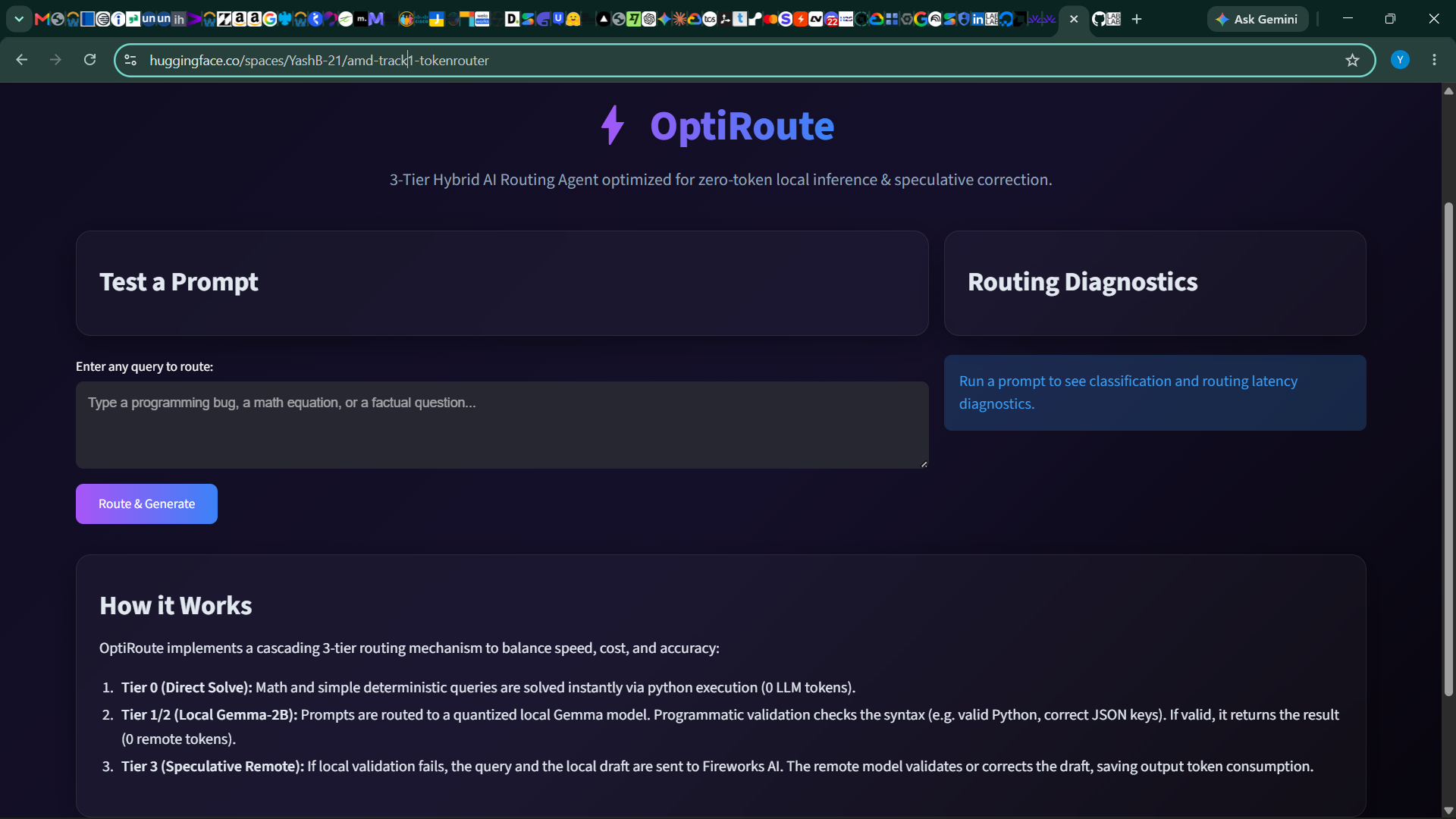
Task: Click the browser Back arrow
Action: click(21, 60)
